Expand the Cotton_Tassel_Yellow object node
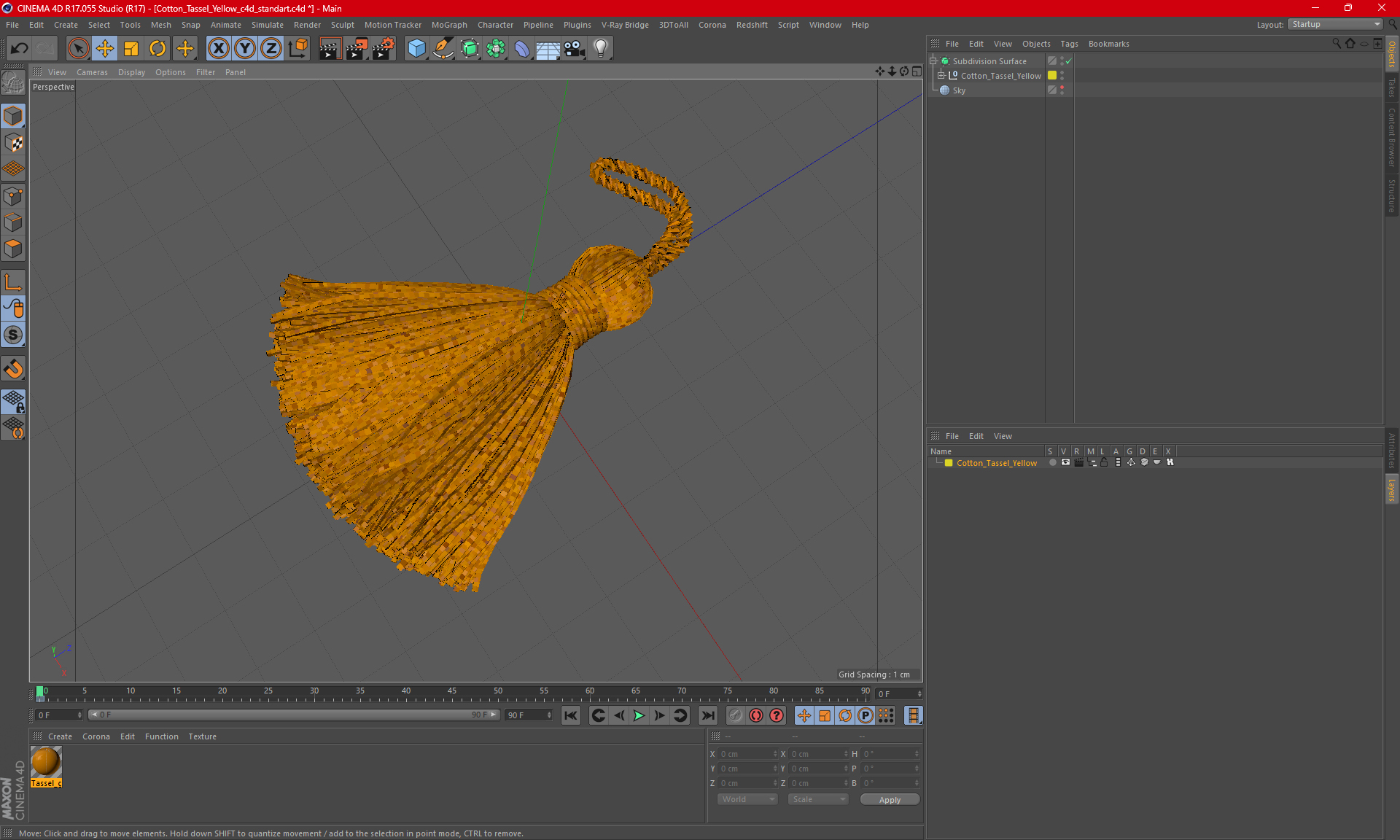 pyautogui.click(x=941, y=75)
